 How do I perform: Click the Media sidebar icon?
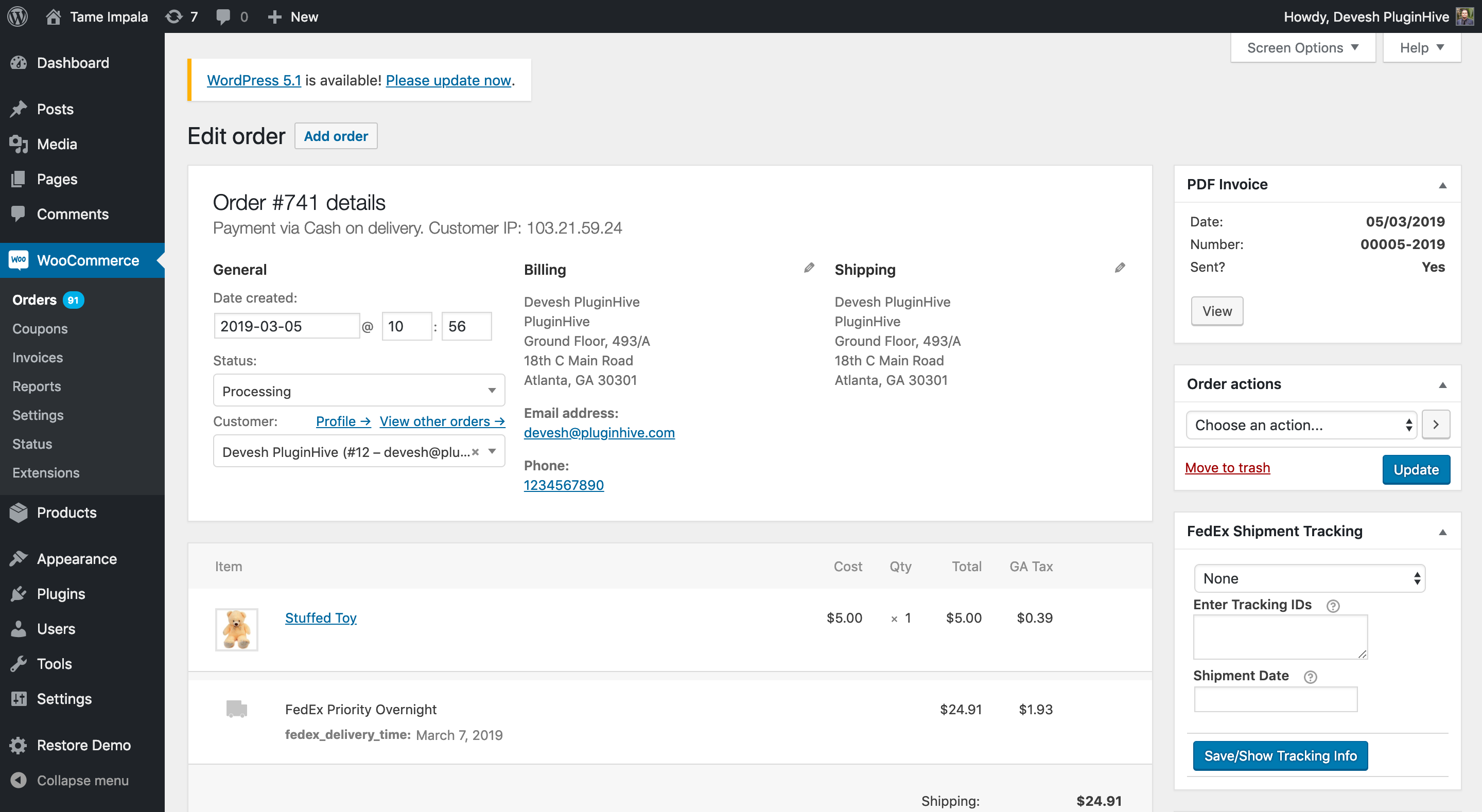[x=19, y=144]
